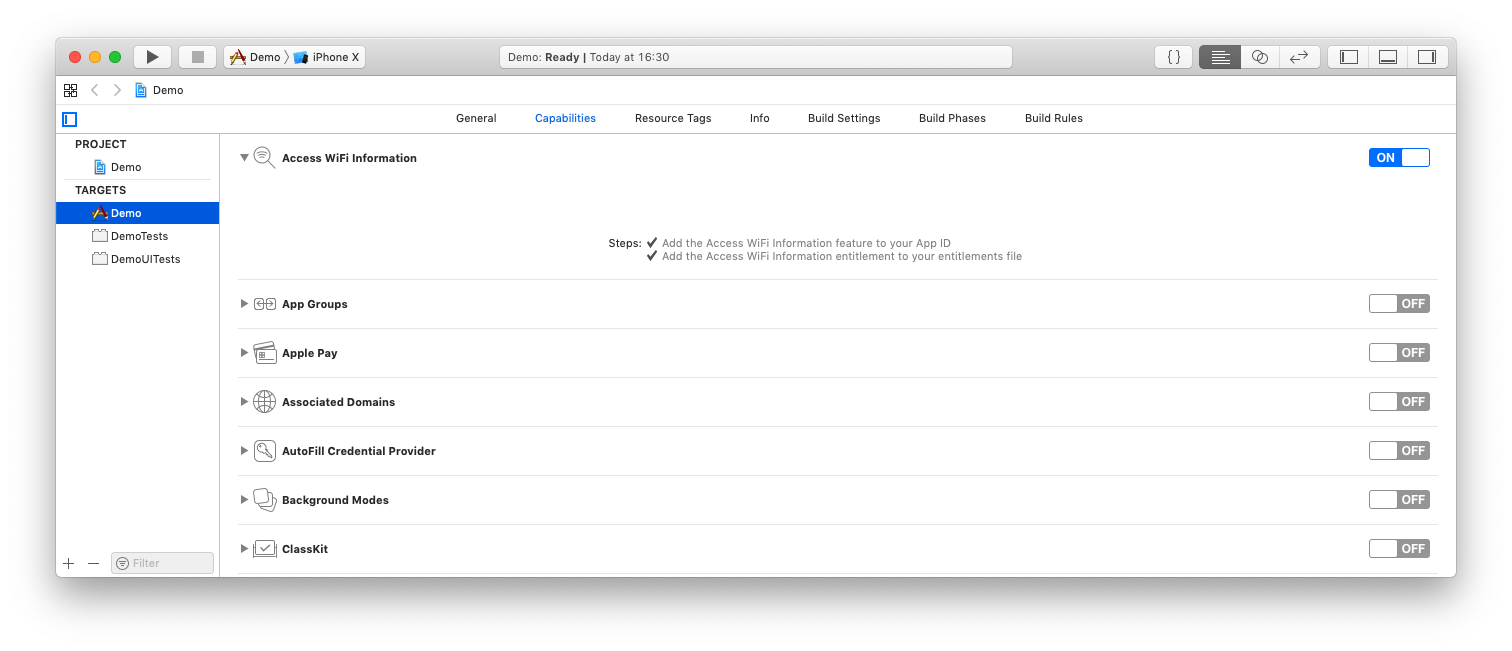The image size is (1512, 651).
Task: Select the Capabilities tab
Action: tap(565, 118)
